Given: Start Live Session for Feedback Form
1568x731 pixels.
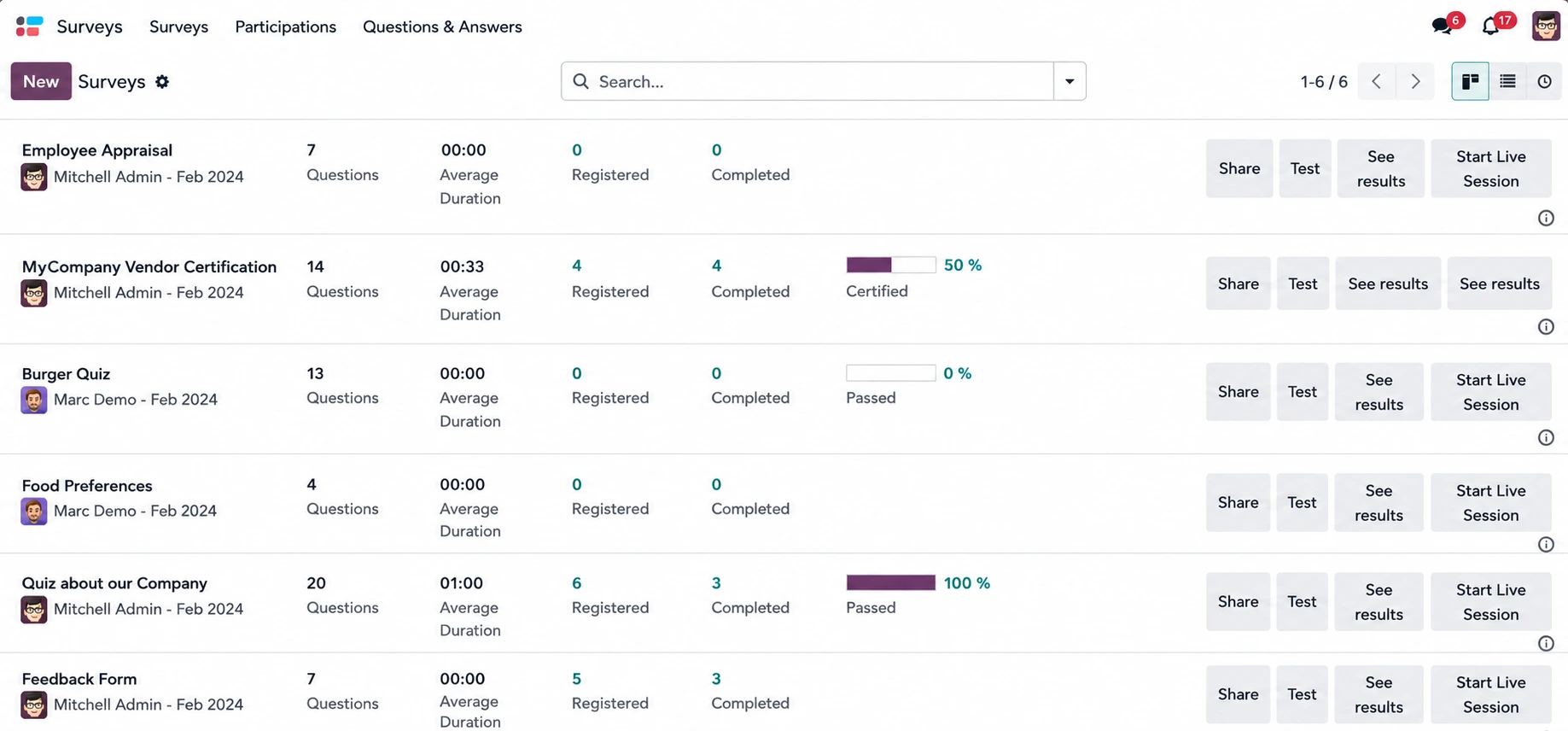Looking at the screenshot, I should point(1491,694).
